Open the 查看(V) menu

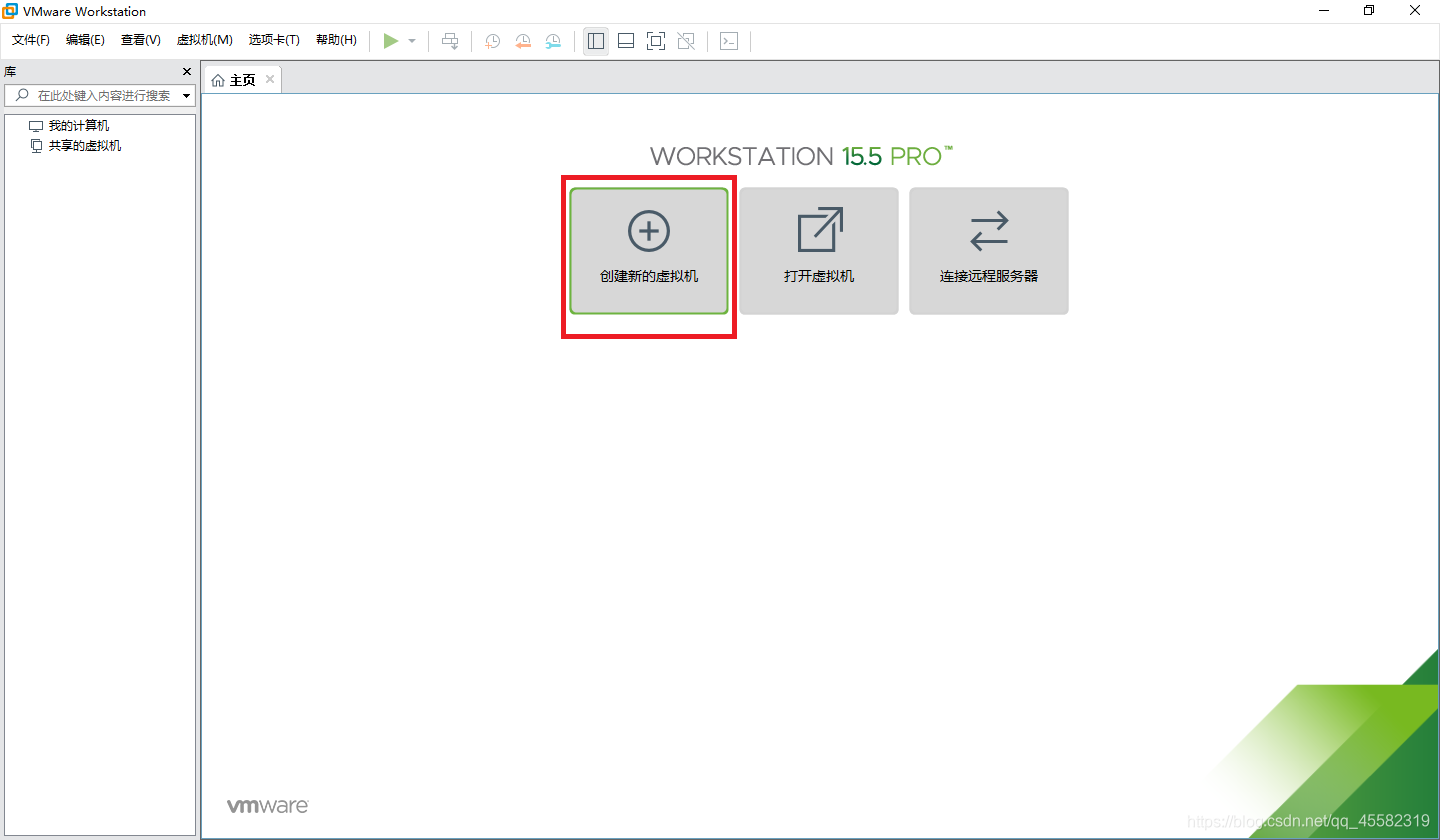(x=140, y=40)
